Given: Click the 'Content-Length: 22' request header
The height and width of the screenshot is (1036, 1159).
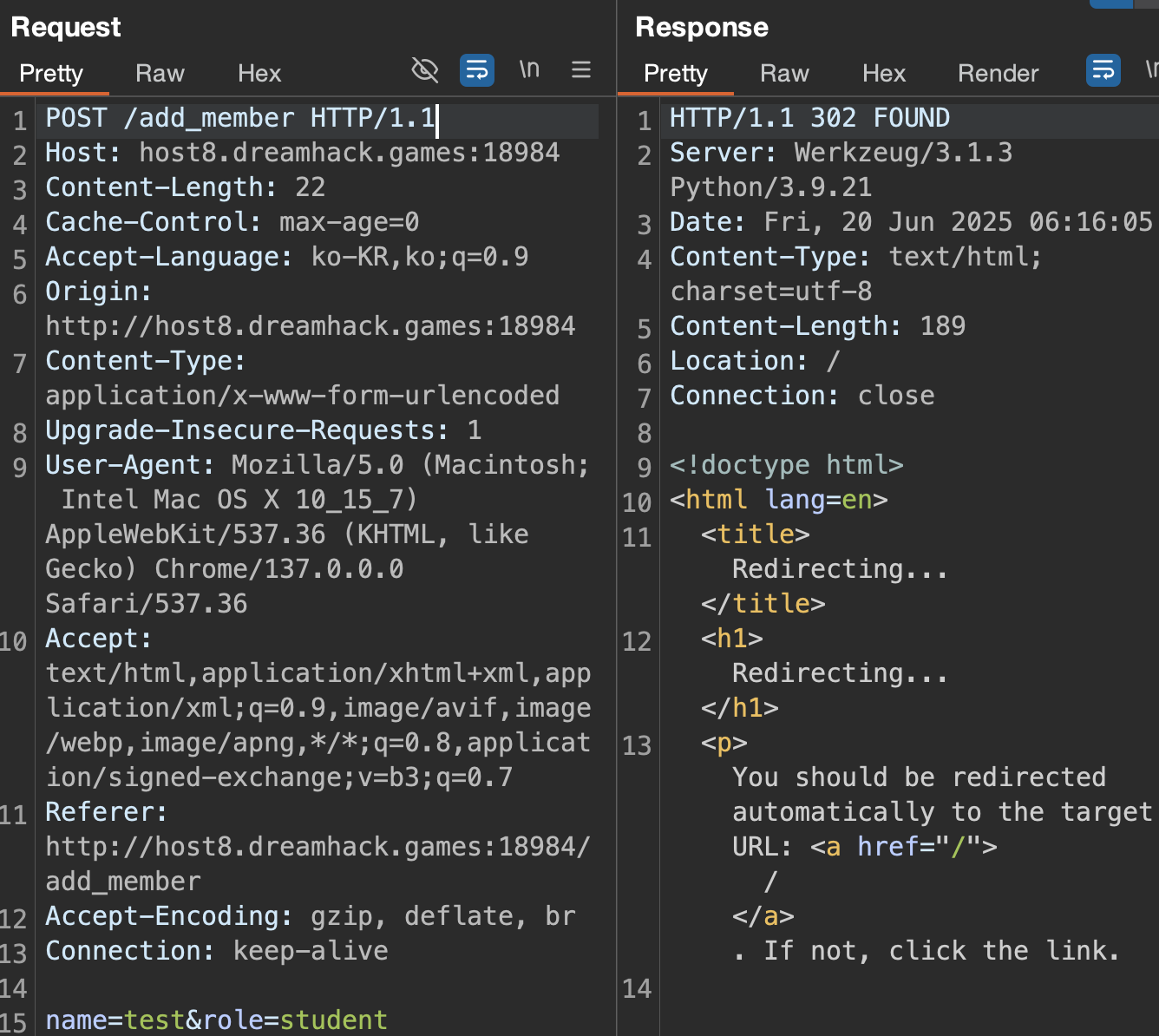Looking at the screenshot, I should [x=186, y=187].
